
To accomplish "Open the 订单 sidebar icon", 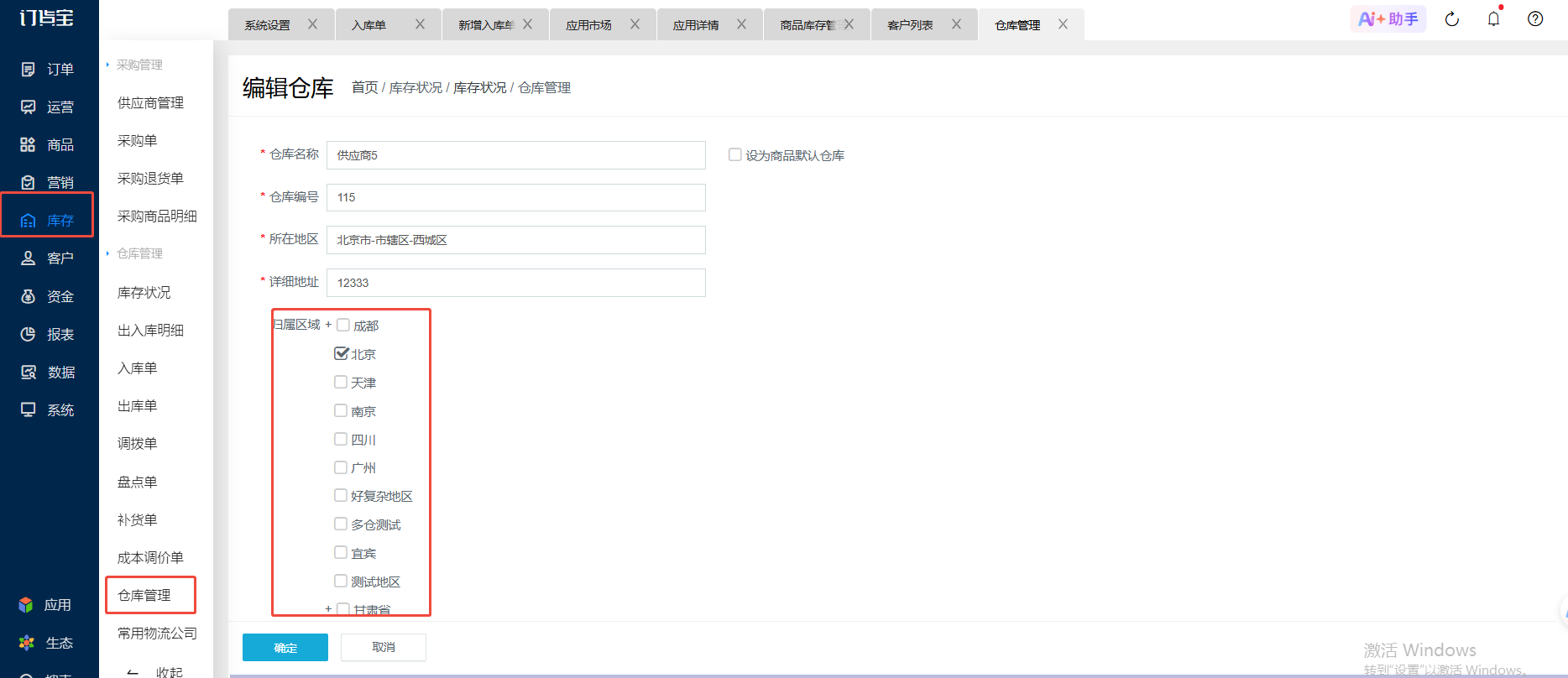I will [x=28, y=70].
